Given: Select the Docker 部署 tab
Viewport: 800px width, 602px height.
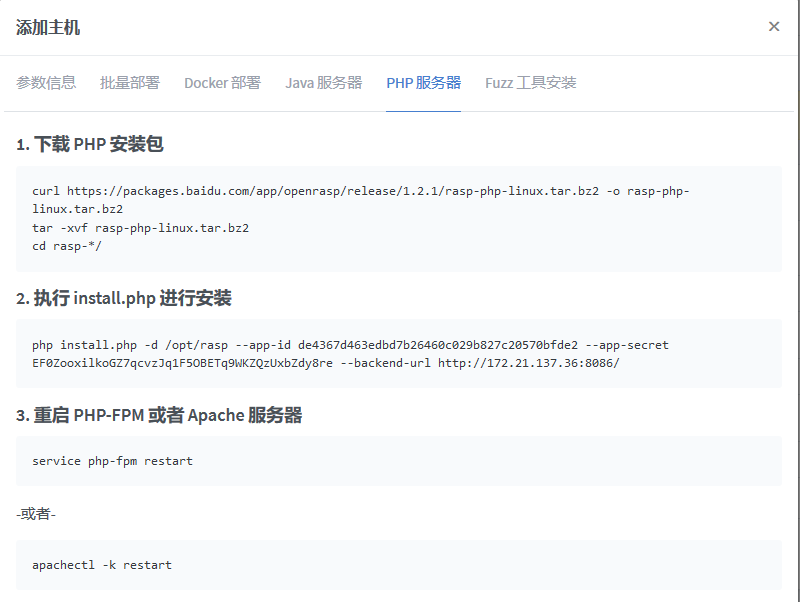Looking at the screenshot, I should point(221,83).
